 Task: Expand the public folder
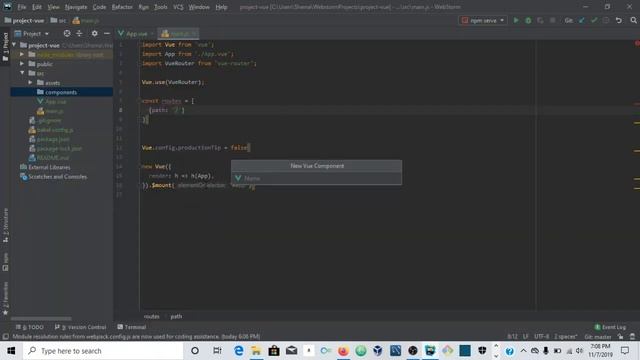click(x=22, y=64)
